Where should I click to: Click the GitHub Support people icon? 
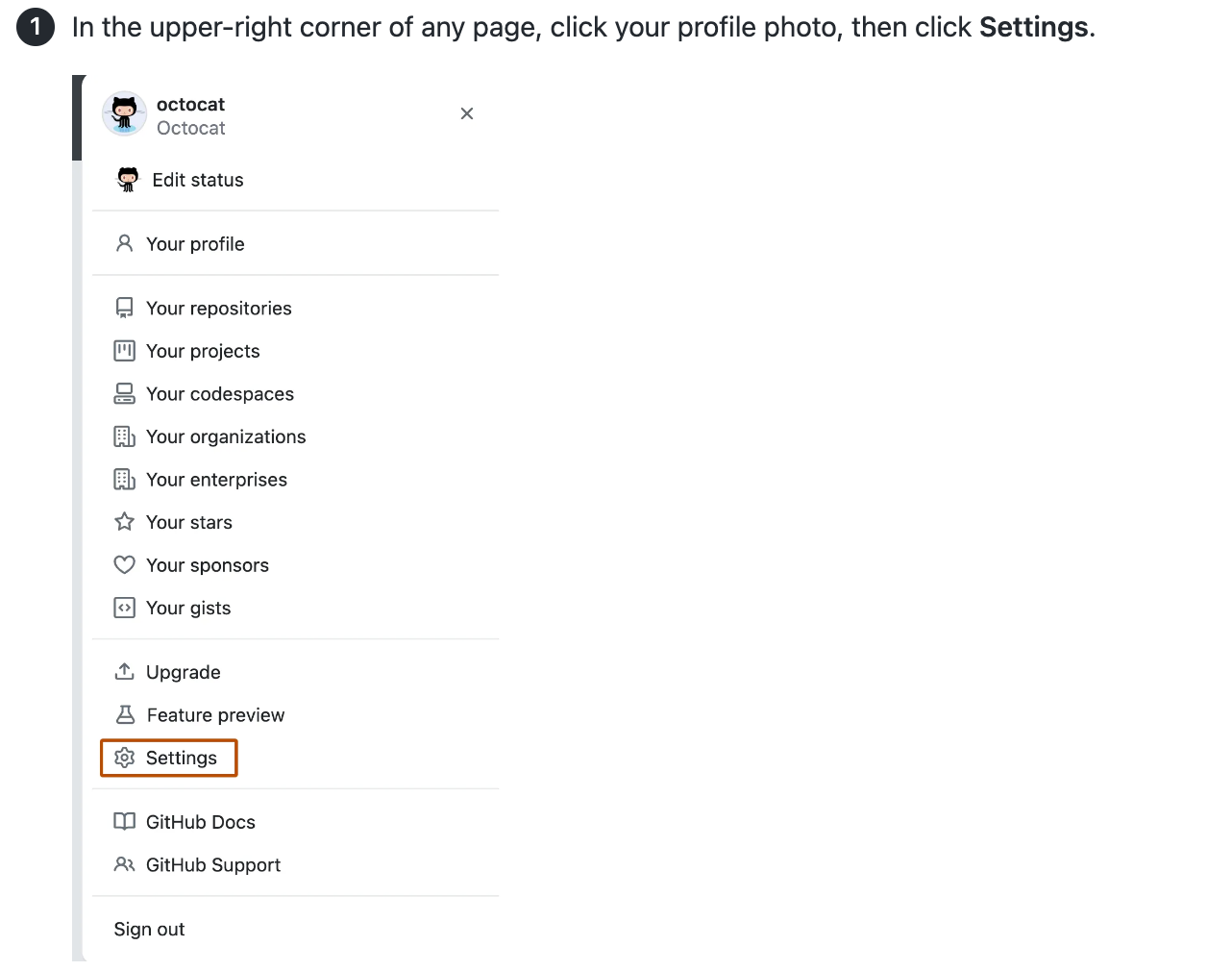click(x=125, y=865)
